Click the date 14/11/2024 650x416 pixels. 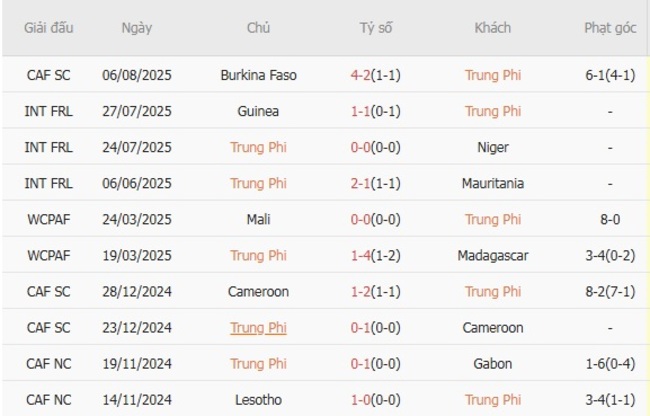point(137,400)
